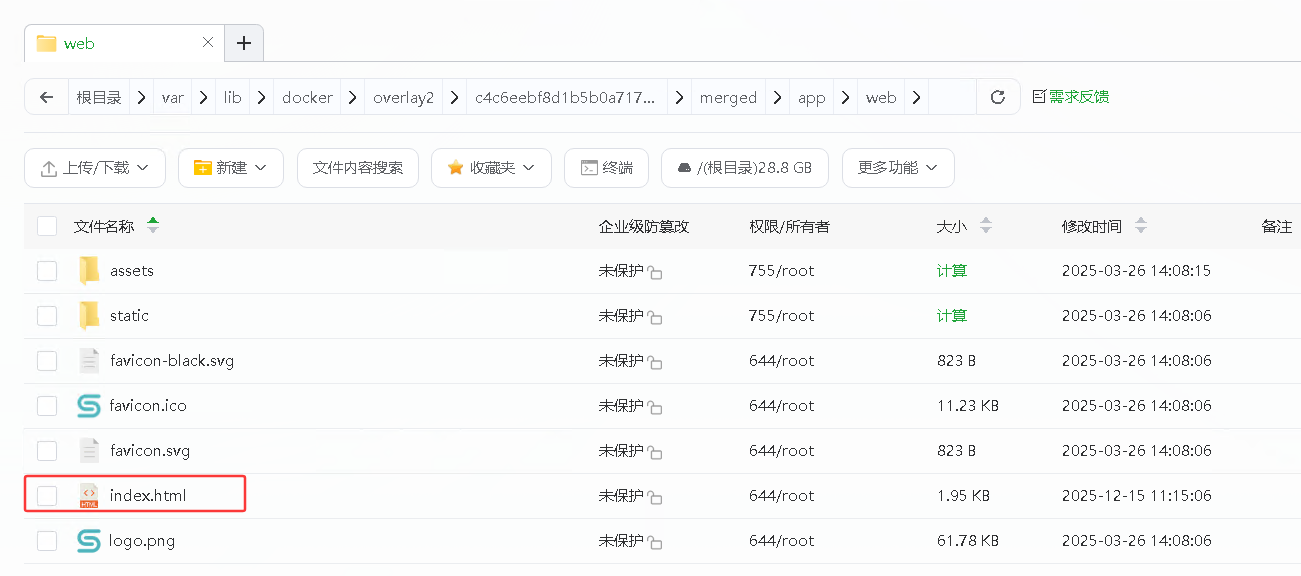Screen dimensions: 1301x576
Task: Click the empty path input area
Action: [952, 97]
